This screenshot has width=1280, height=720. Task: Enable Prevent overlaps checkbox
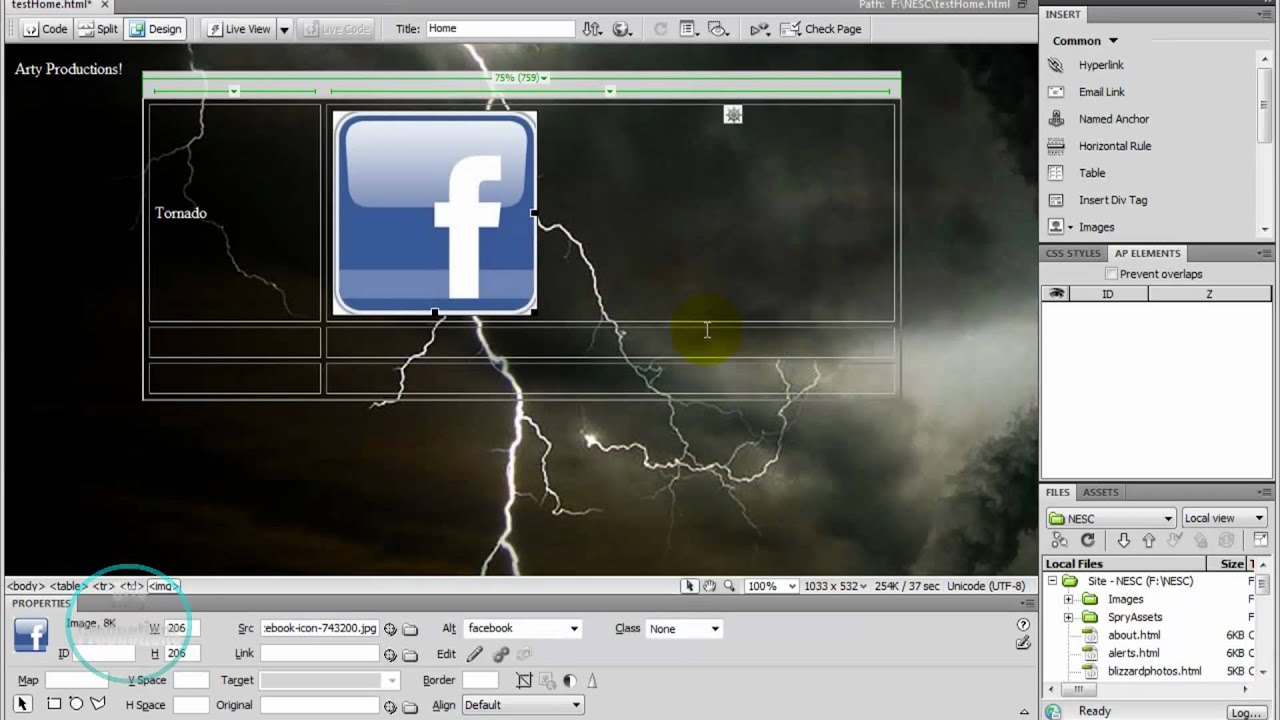click(x=1111, y=274)
